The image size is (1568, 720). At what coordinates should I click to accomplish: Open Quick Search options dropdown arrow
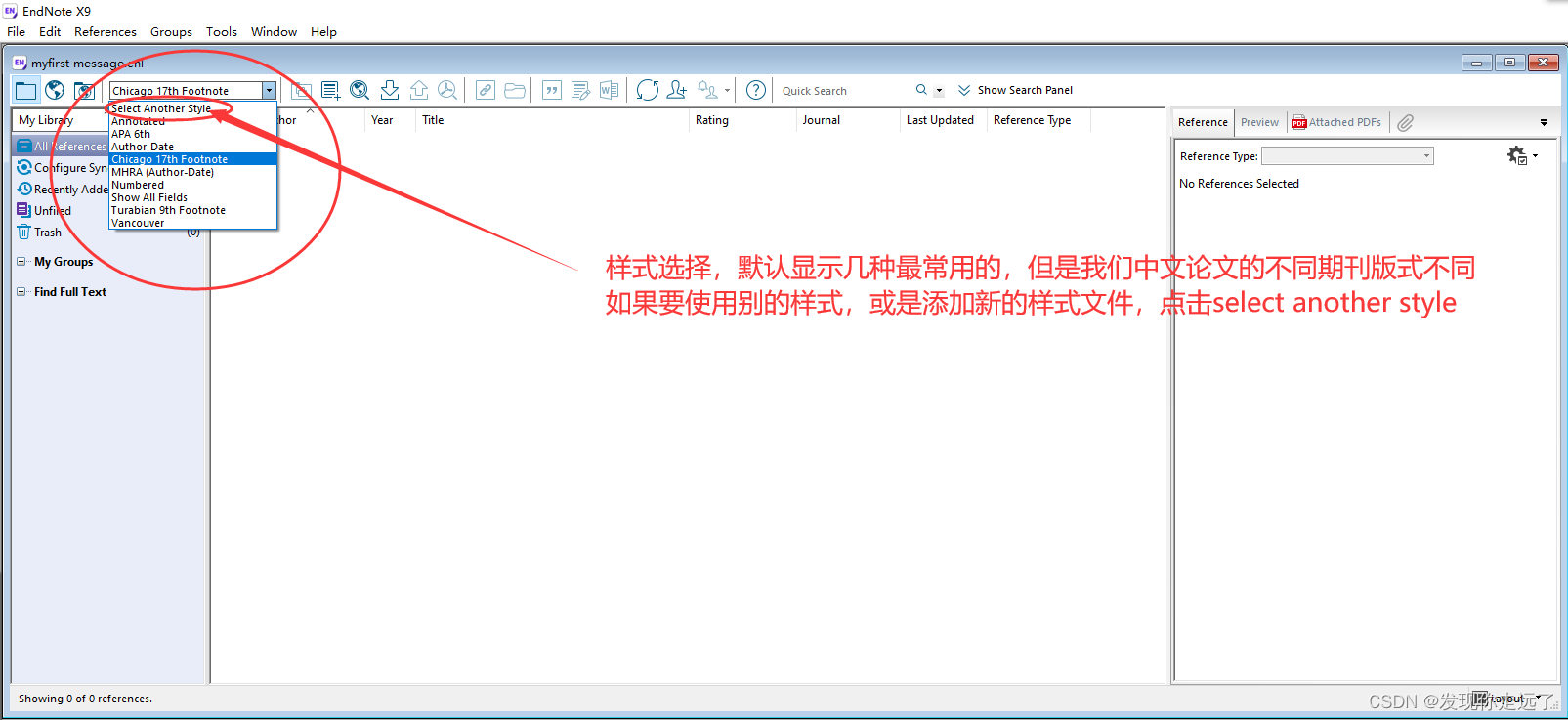click(x=940, y=91)
